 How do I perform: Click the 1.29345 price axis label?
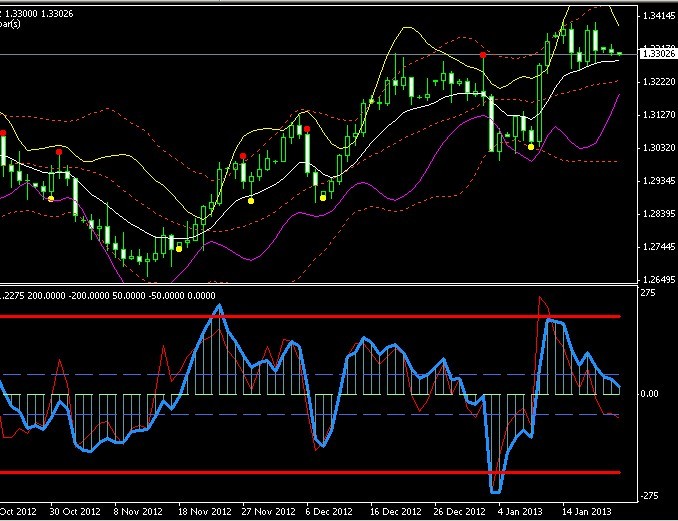pyautogui.click(x=659, y=181)
